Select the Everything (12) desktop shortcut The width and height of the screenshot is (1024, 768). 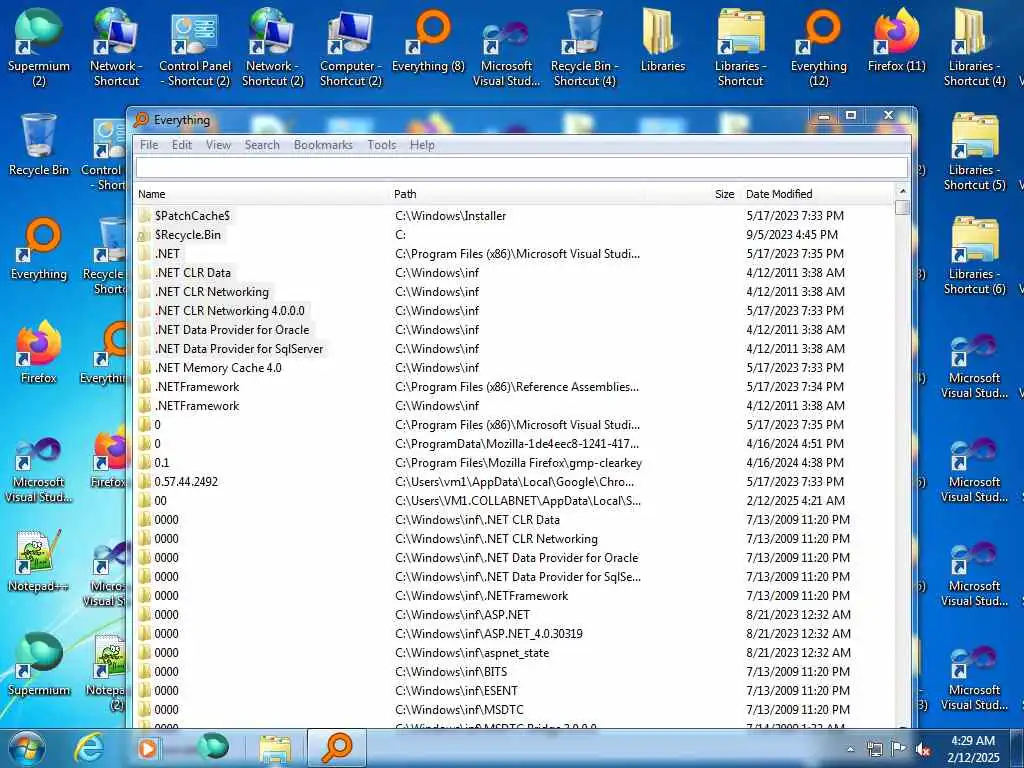click(x=818, y=47)
